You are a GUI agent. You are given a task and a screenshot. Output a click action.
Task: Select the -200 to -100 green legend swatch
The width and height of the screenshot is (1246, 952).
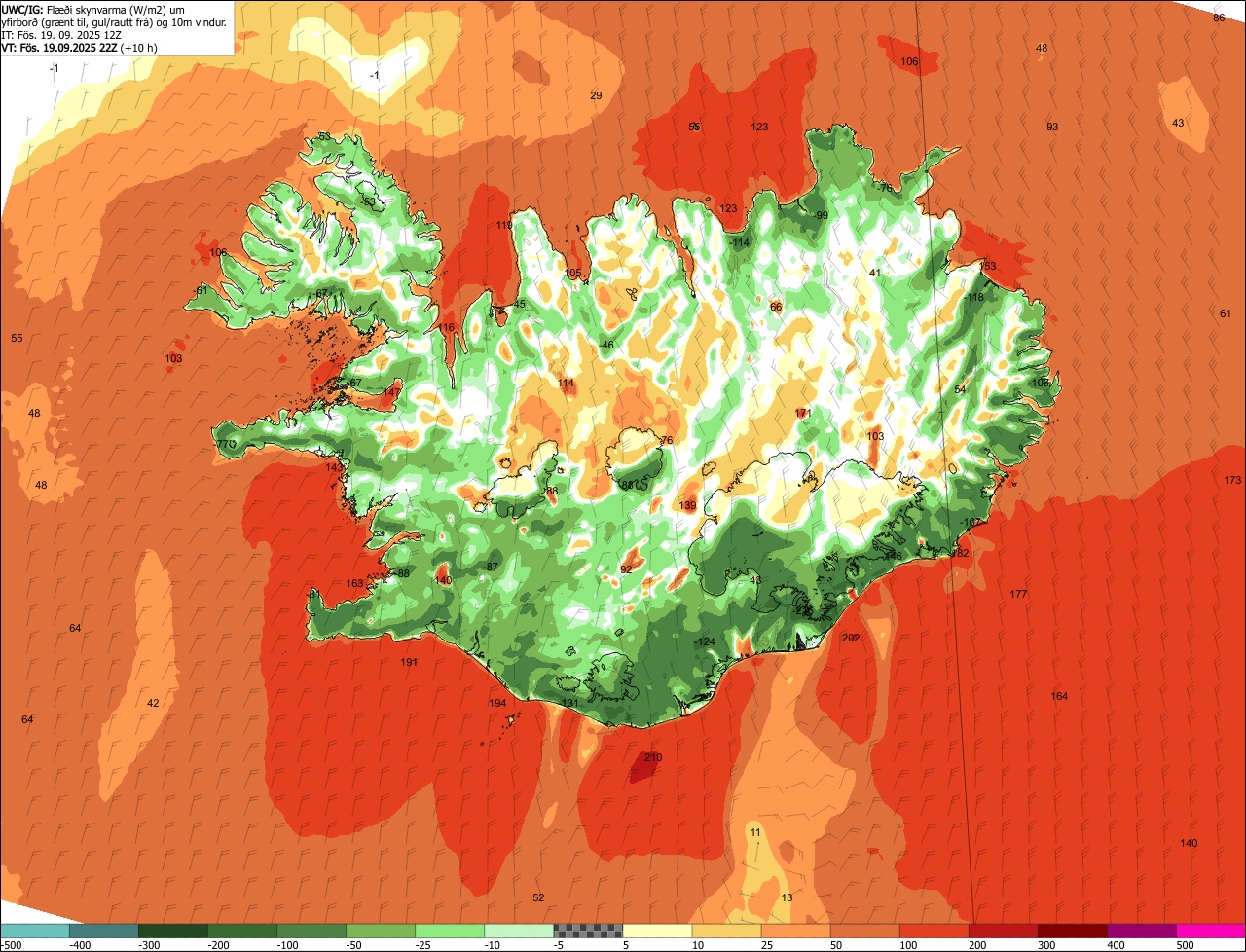(x=241, y=931)
